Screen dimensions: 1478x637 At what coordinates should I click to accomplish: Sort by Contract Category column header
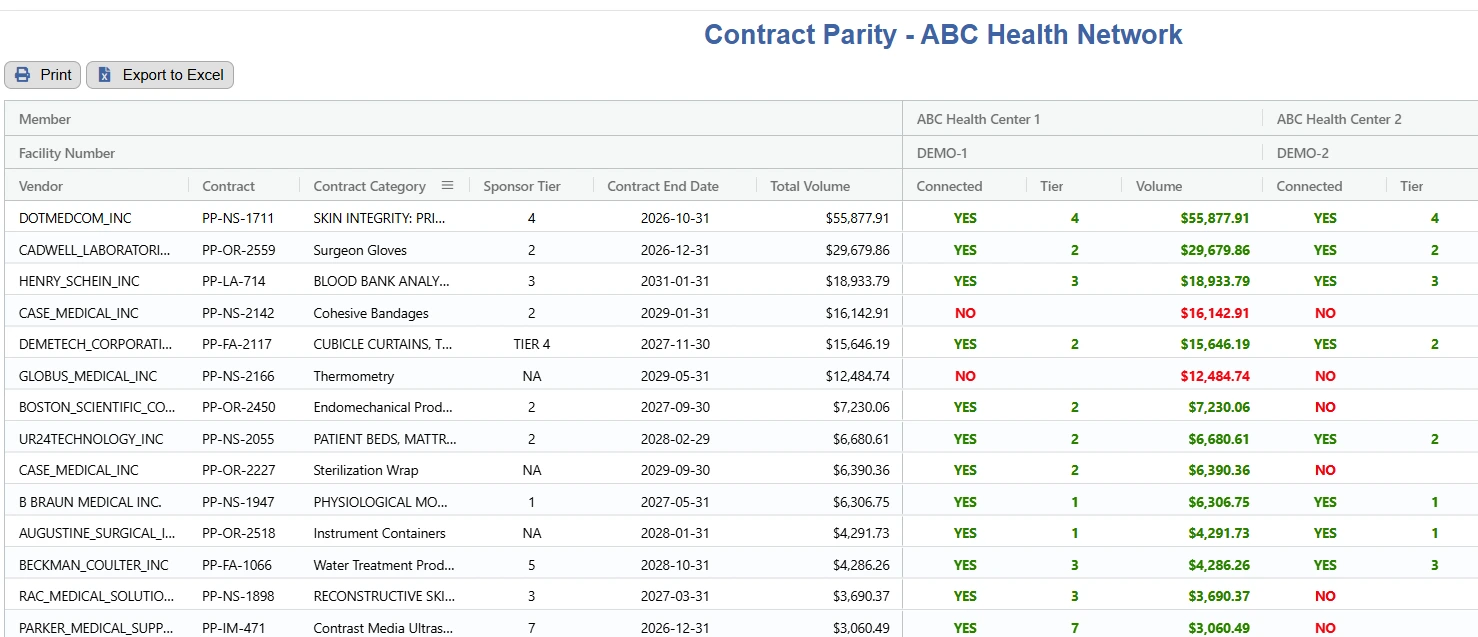click(x=369, y=186)
